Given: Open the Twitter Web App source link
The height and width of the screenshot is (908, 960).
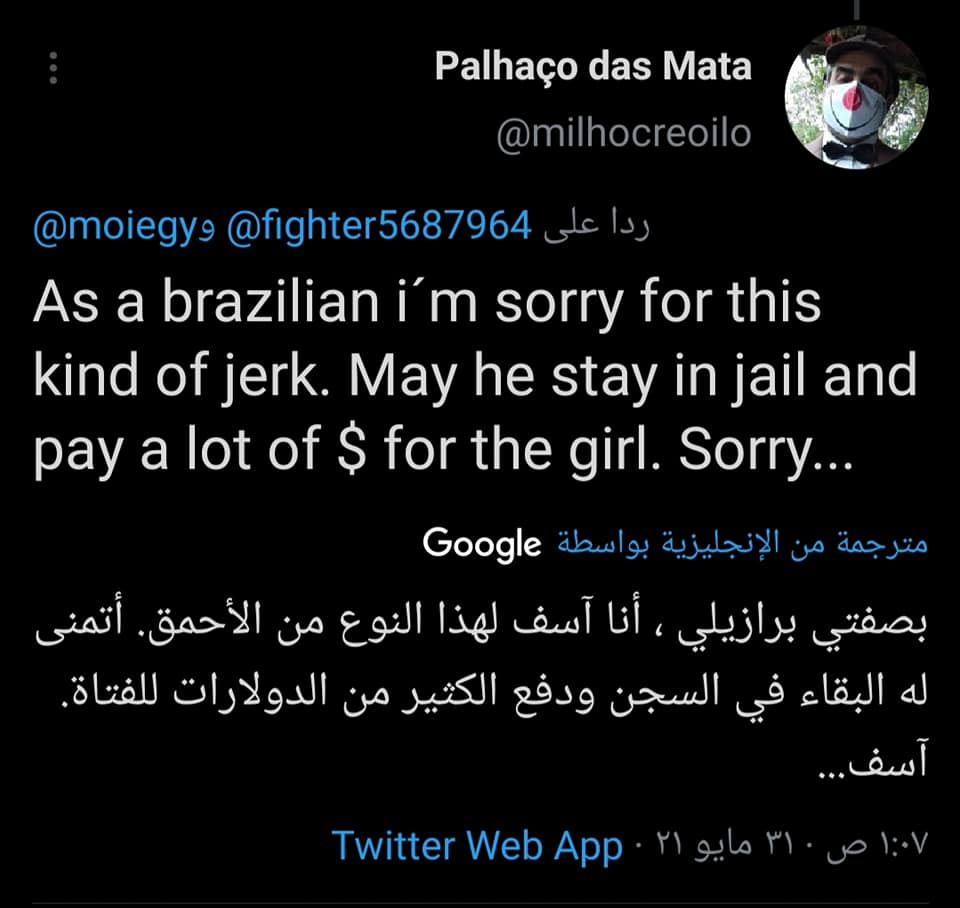Looking at the screenshot, I should point(477,847).
